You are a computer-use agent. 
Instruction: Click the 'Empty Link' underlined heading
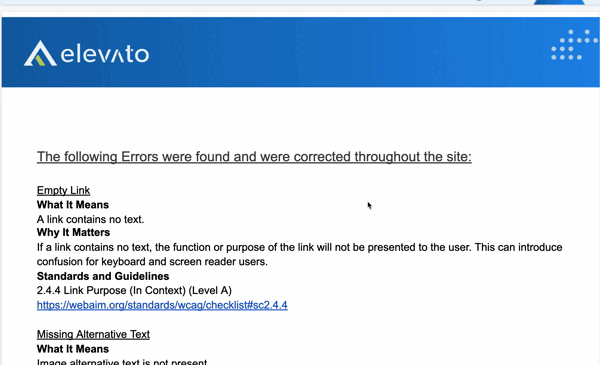click(63, 190)
